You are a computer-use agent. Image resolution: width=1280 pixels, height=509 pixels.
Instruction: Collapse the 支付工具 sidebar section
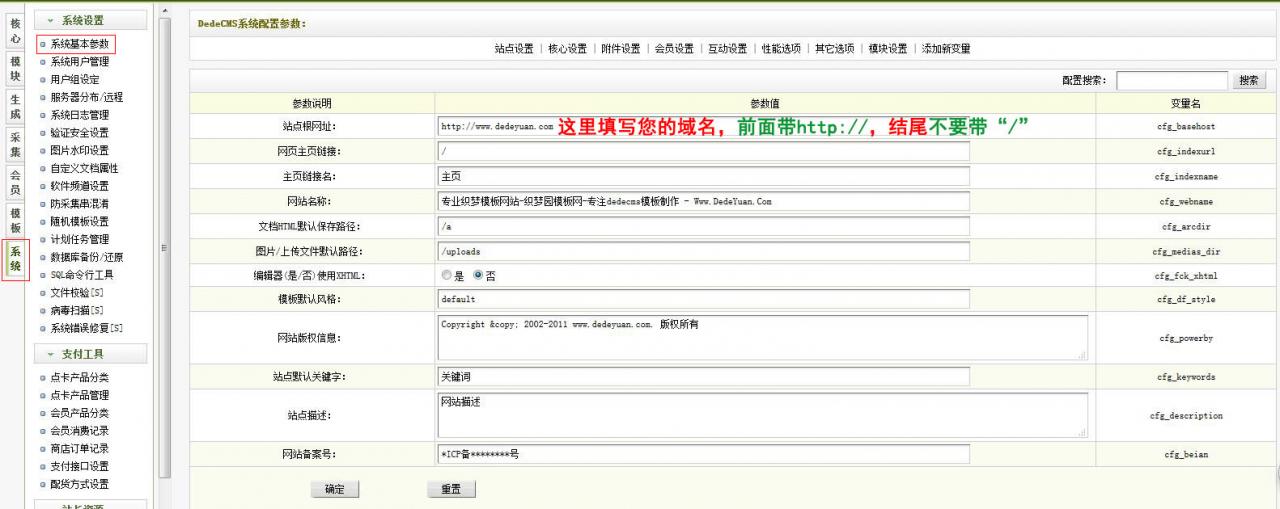click(x=90, y=354)
